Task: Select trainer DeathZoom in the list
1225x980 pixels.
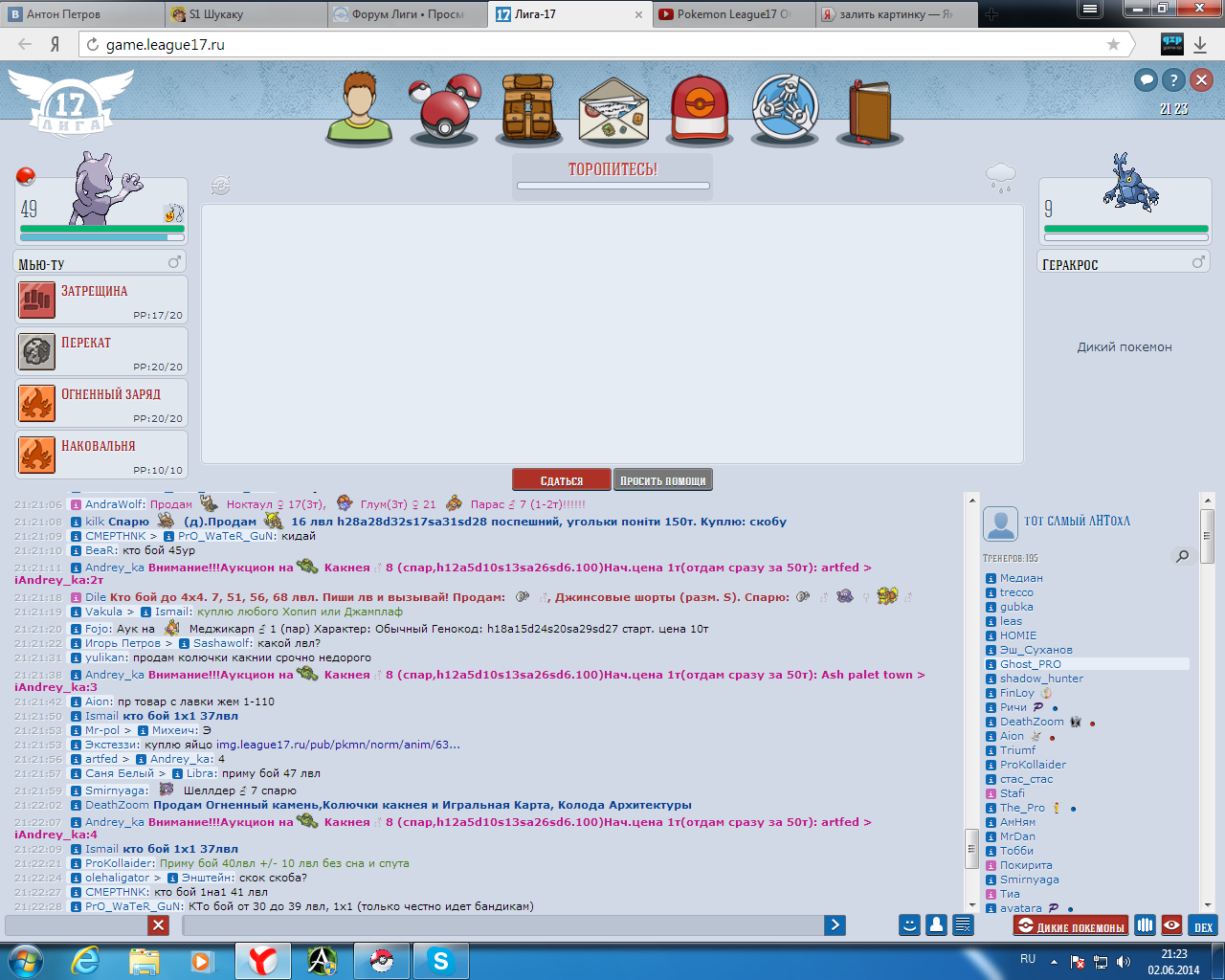Action: point(1032,722)
